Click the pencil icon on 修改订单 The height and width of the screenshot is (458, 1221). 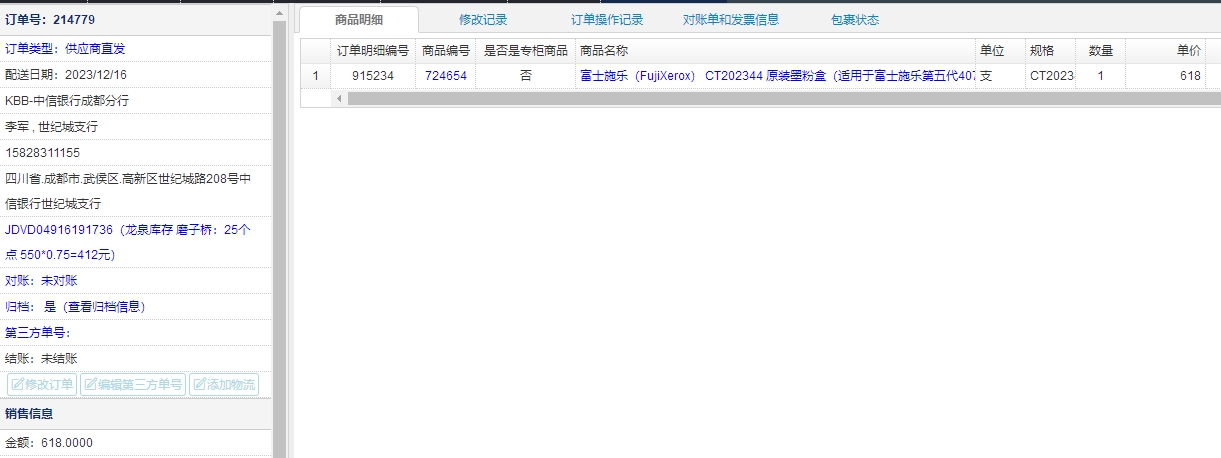[18, 385]
